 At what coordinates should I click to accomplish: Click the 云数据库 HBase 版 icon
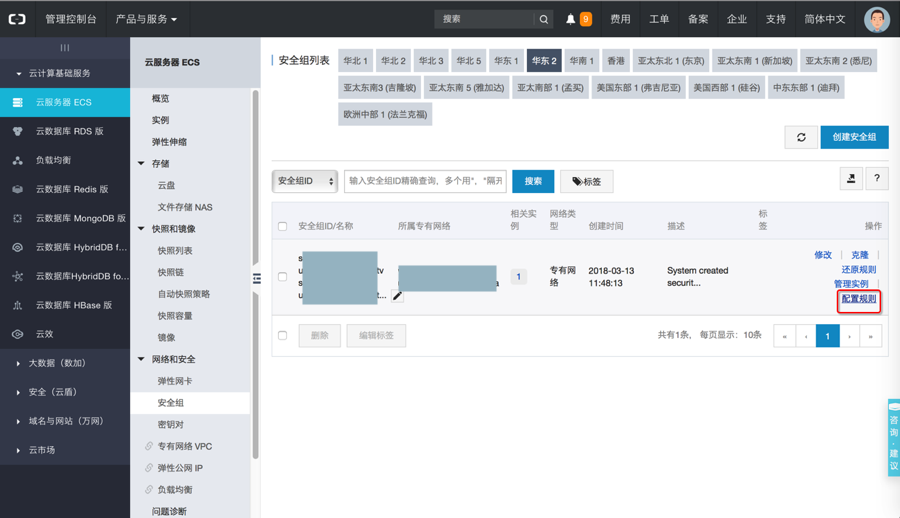click(18, 305)
